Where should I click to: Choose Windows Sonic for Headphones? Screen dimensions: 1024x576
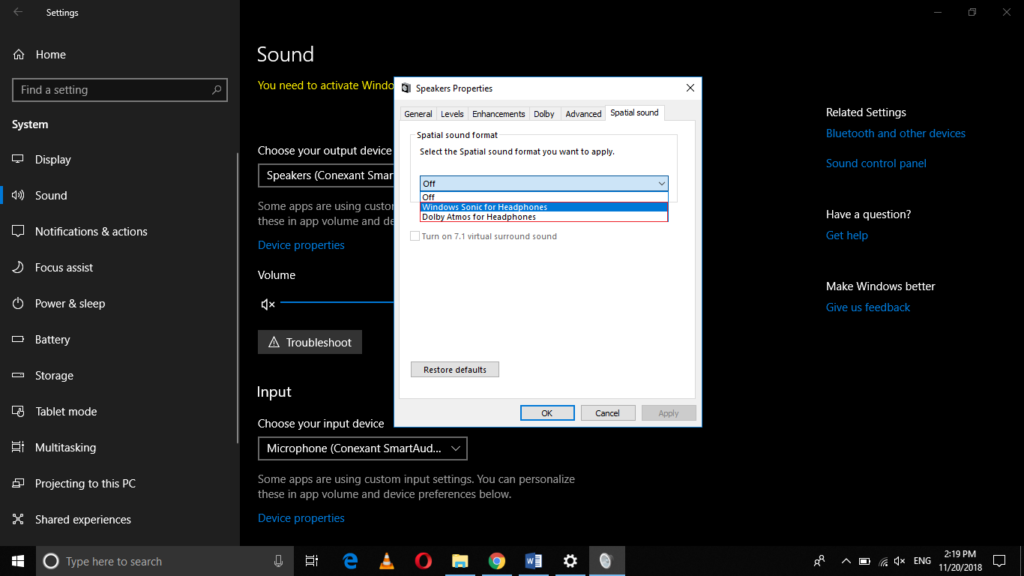pos(544,207)
